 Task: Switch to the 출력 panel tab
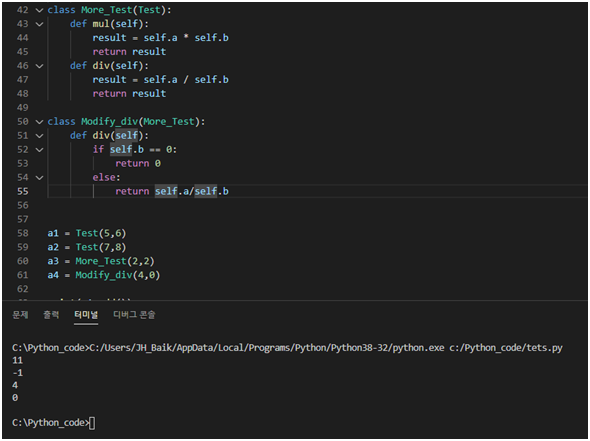(x=51, y=315)
